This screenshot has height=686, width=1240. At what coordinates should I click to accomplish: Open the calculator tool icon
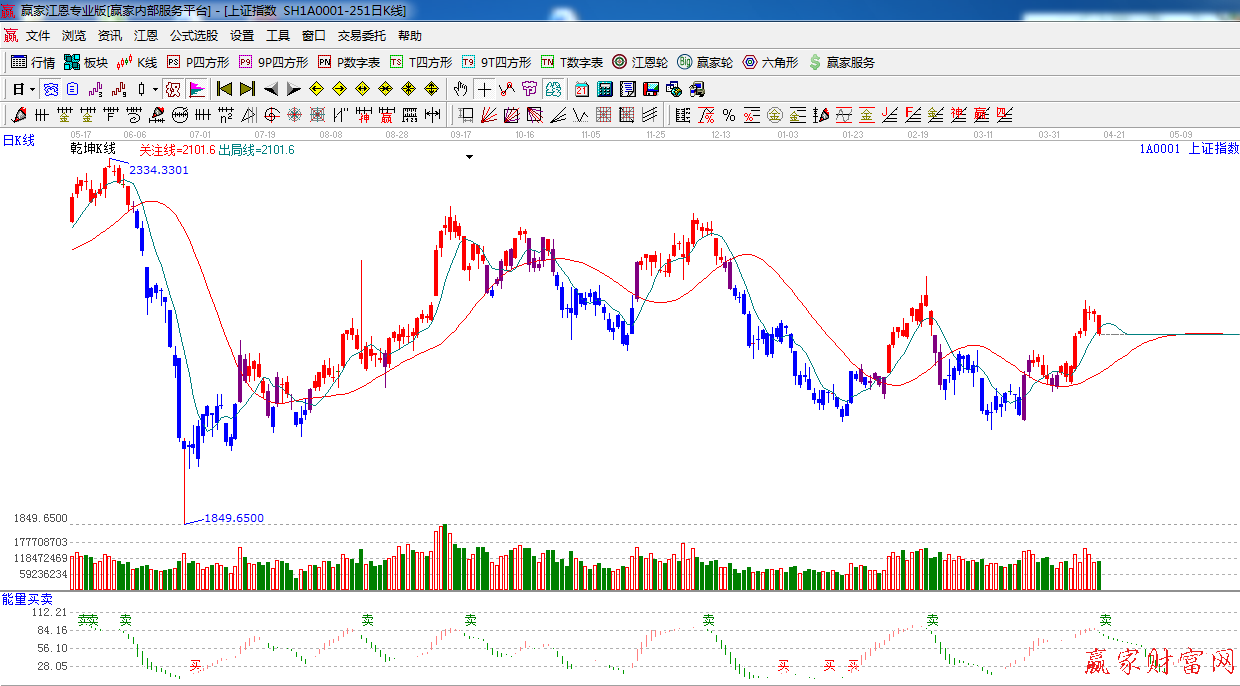click(x=604, y=89)
